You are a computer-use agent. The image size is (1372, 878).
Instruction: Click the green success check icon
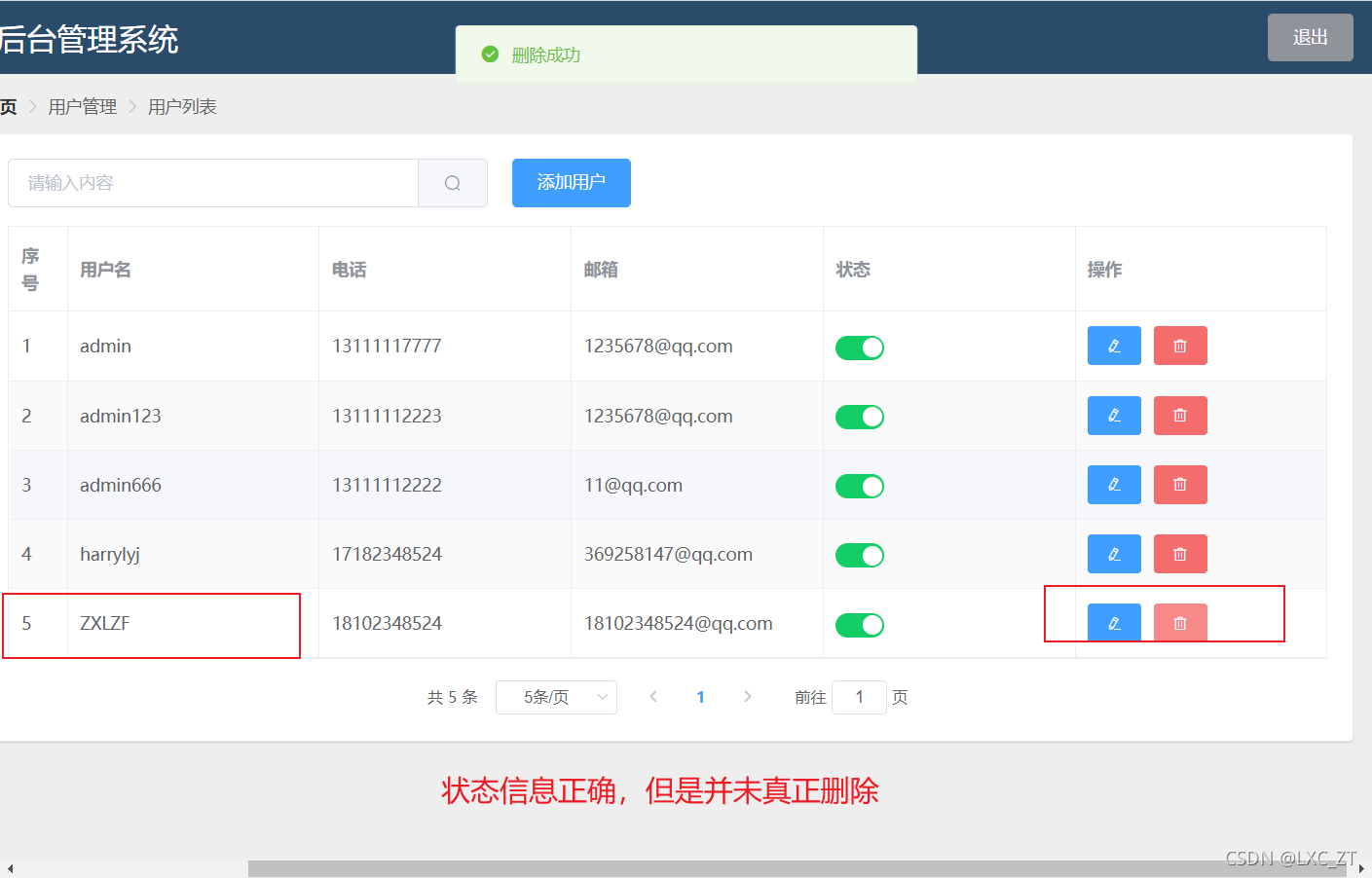point(490,55)
